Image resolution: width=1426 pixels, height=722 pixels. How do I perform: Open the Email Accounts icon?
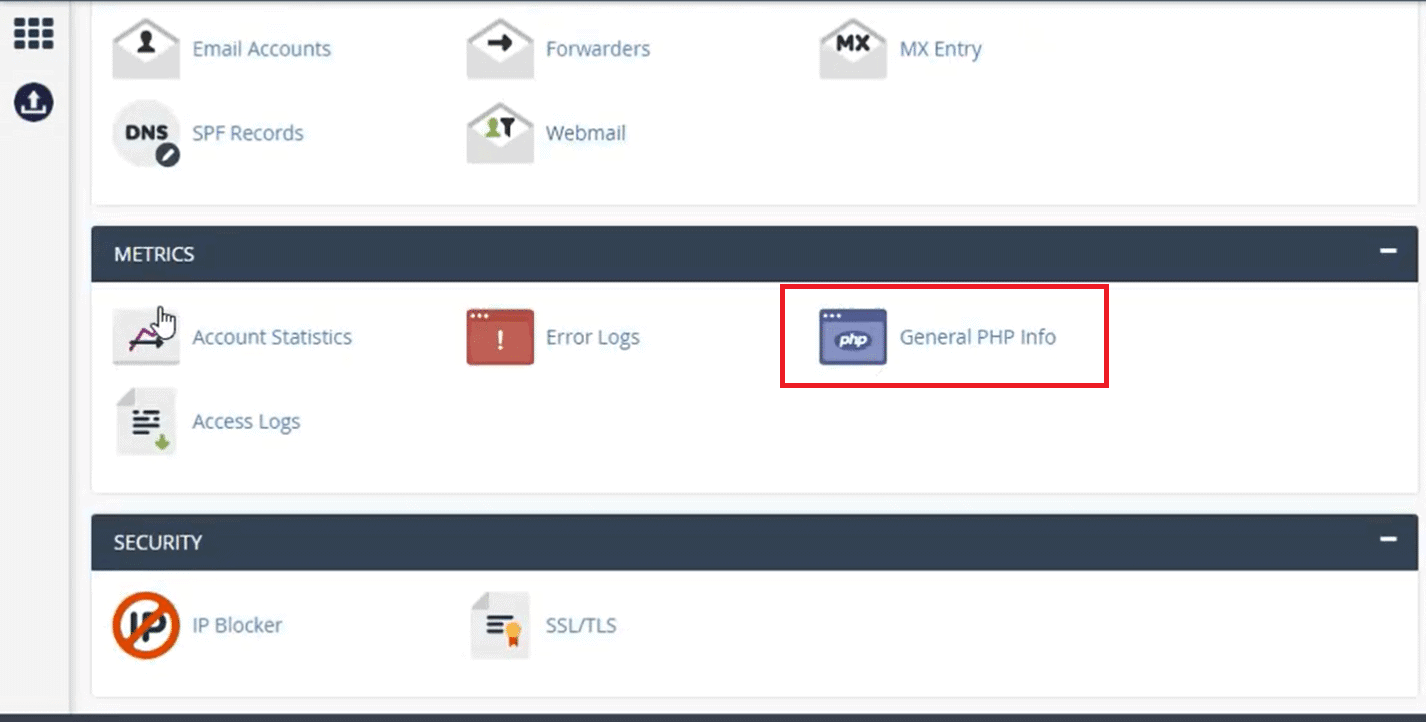click(146, 48)
